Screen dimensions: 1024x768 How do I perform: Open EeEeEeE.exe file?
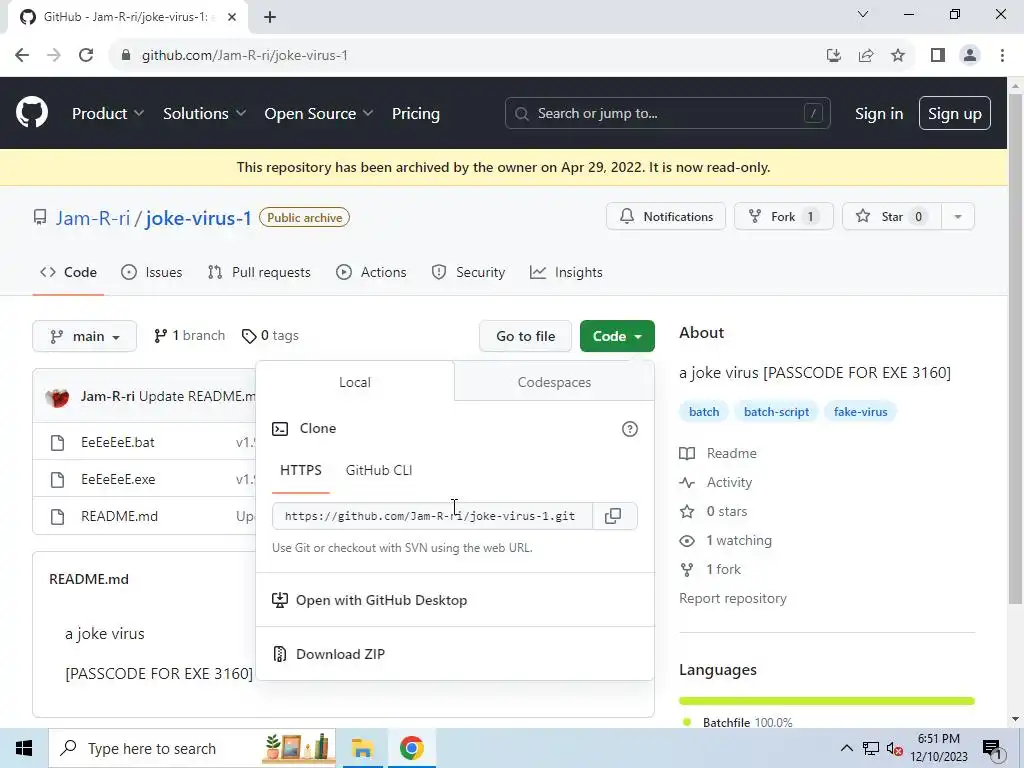118,480
